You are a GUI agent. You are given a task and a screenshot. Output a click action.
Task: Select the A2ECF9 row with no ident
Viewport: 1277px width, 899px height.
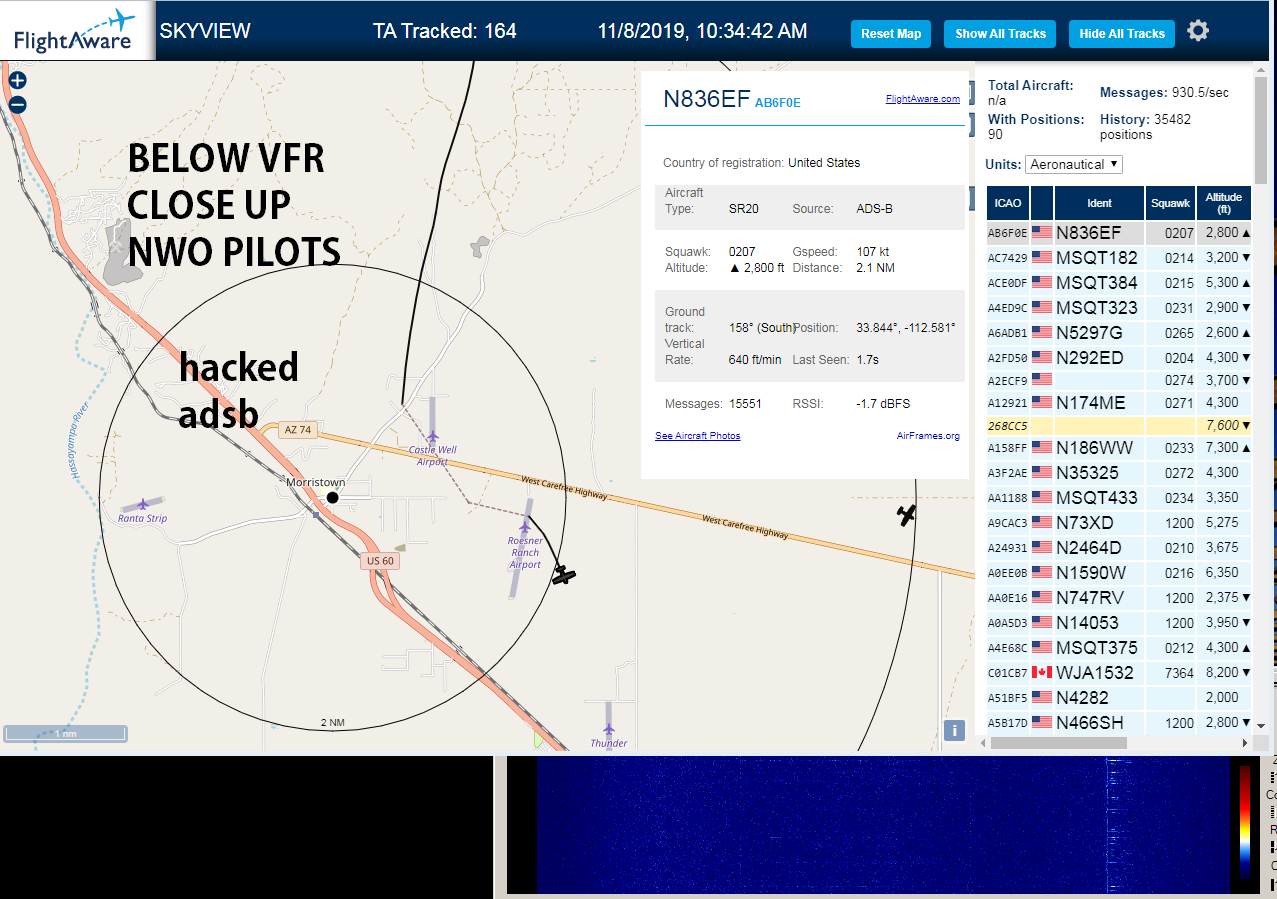click(x=1118, y=379)
